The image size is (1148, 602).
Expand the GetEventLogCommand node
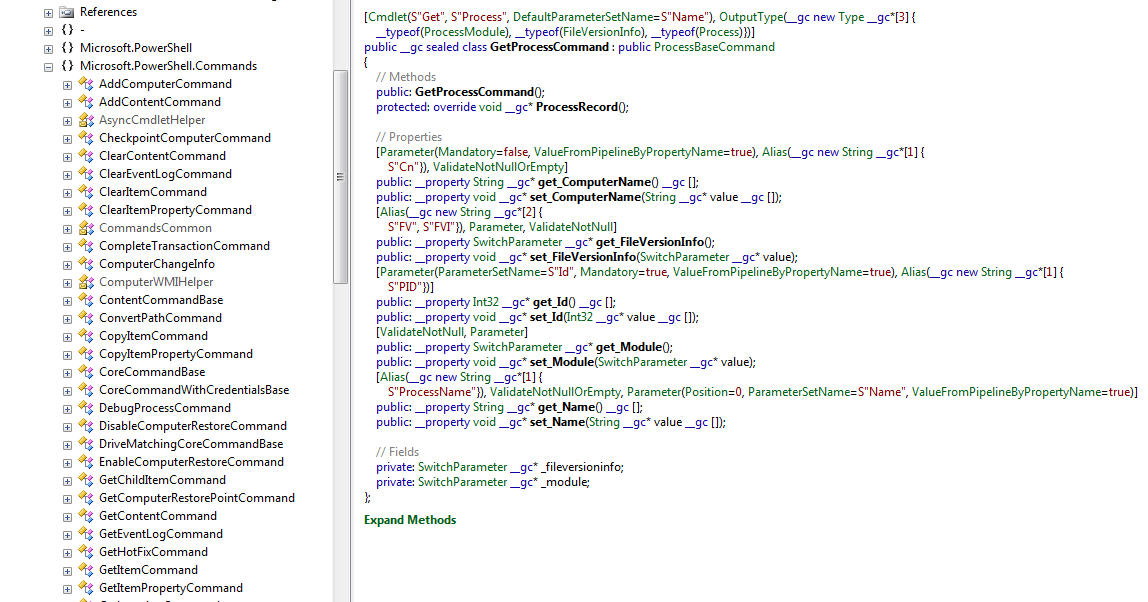coord(67,535)
